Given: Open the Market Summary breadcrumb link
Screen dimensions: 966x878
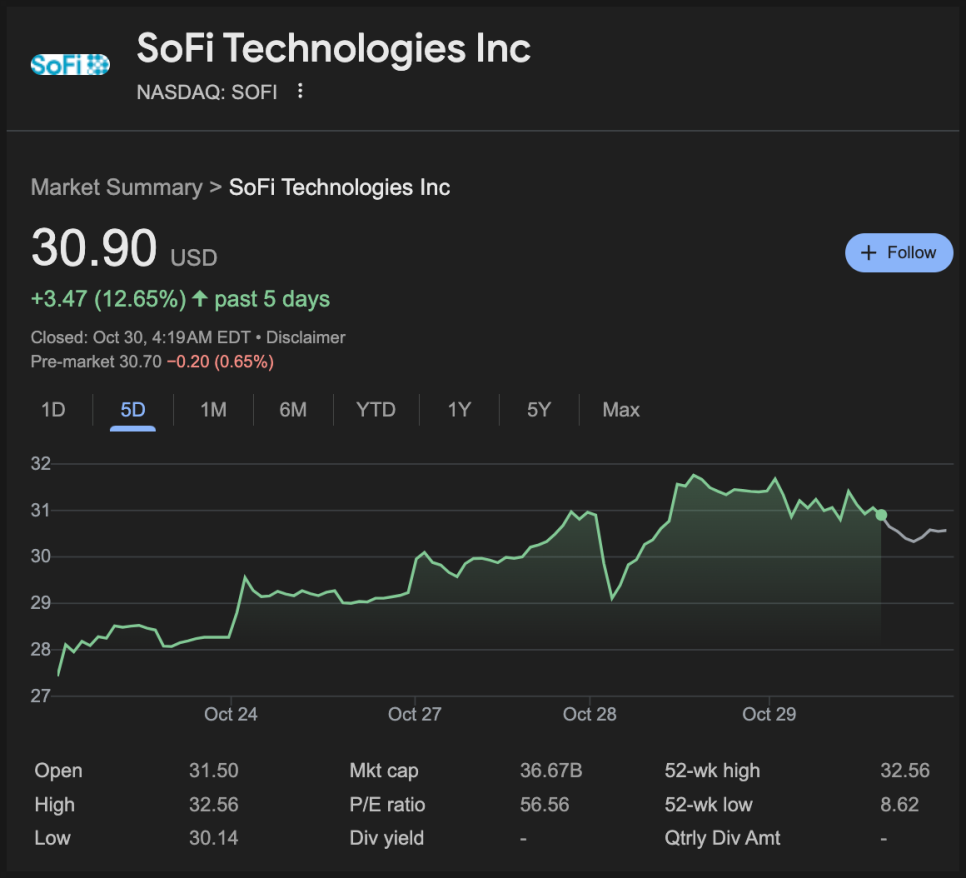Looking at the screenshot, I should tap(116, 188).
